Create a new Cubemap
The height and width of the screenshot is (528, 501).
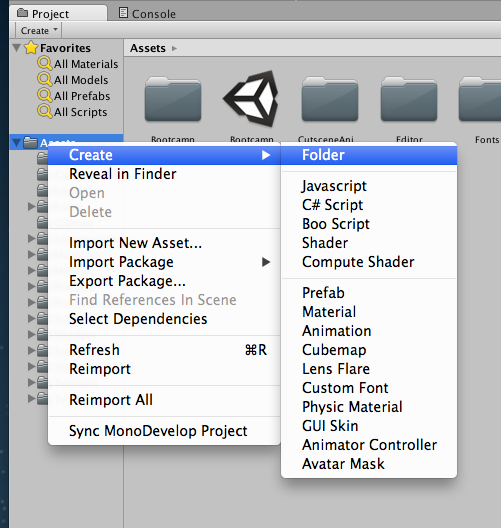pyautogui.click(x=369, y=350)
